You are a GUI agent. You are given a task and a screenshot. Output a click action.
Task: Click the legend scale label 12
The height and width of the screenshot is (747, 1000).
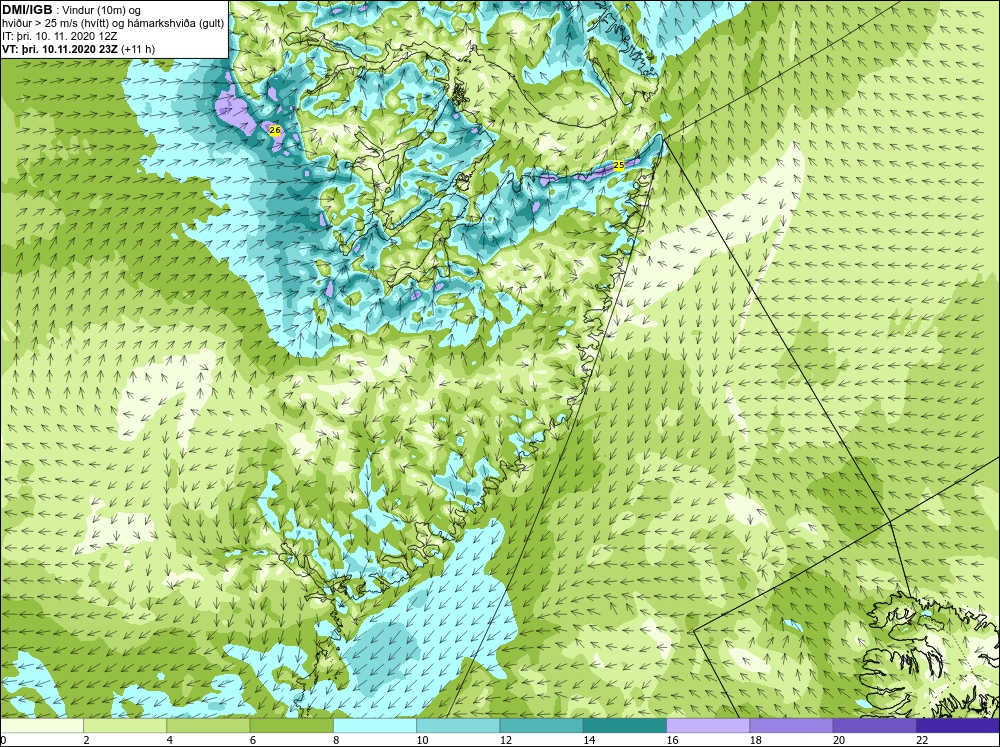[x=506, y=740]
